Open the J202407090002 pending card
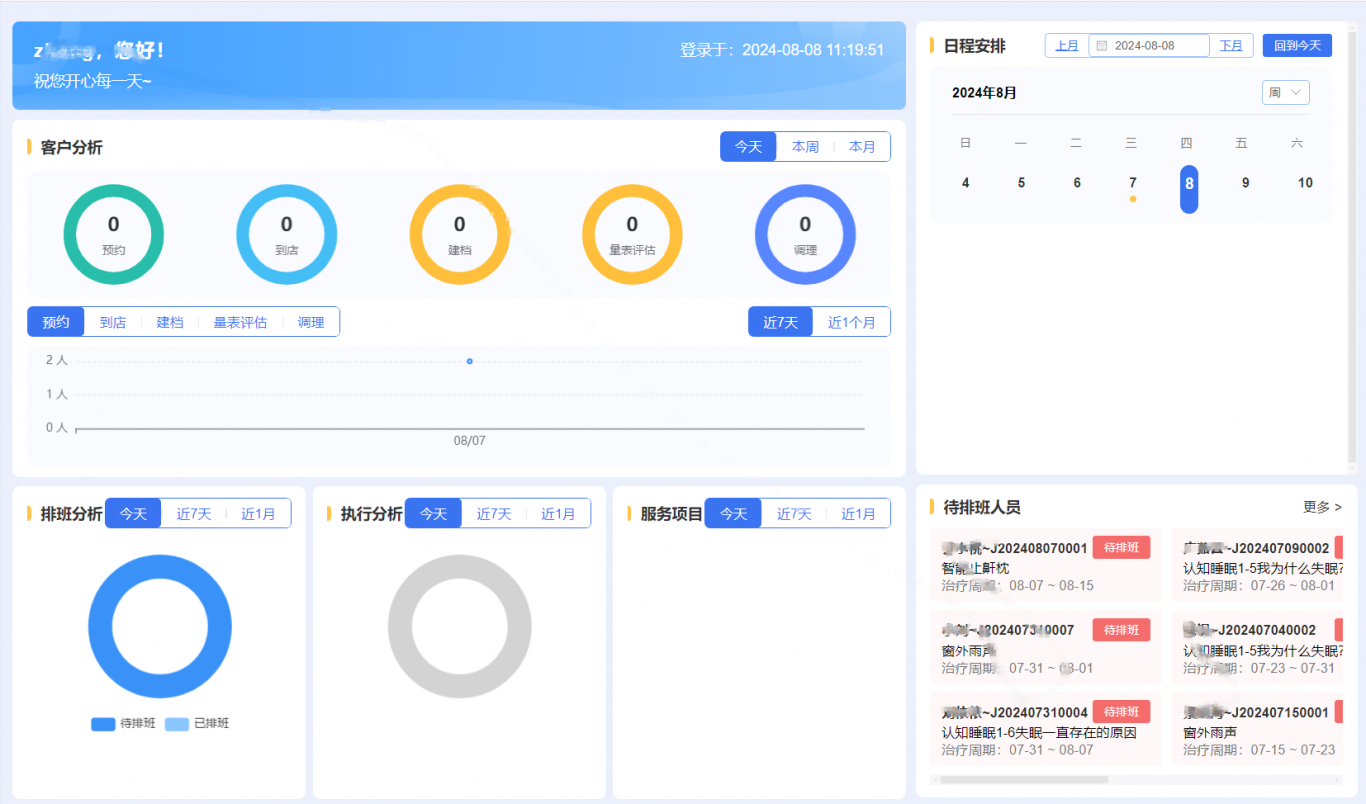Viewport: 1366px width, 804px height. tap(1257, 565)
